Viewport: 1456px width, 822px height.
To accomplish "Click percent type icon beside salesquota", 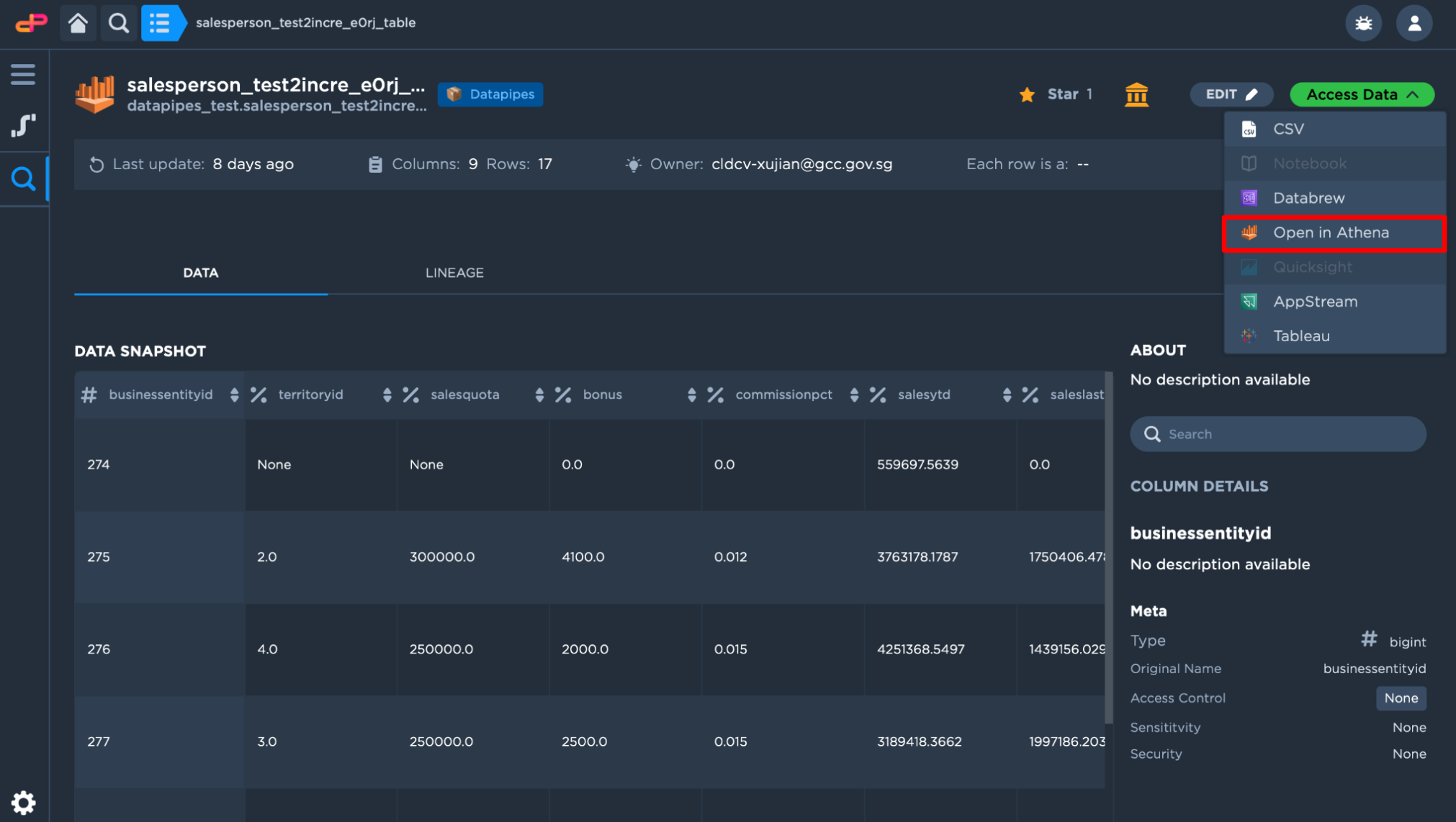I will [x=411, y=394].
